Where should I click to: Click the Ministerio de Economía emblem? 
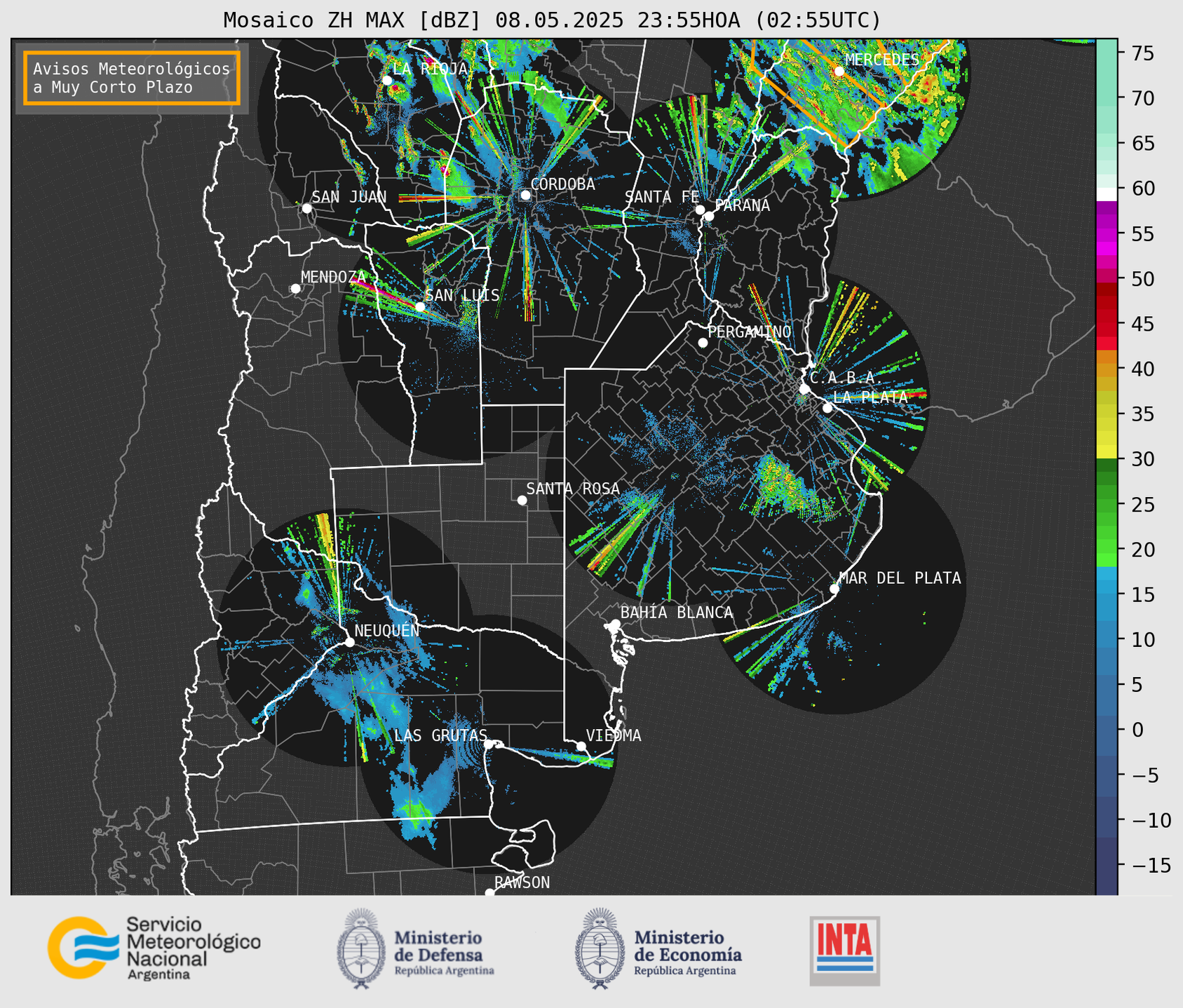click(599, 949)
